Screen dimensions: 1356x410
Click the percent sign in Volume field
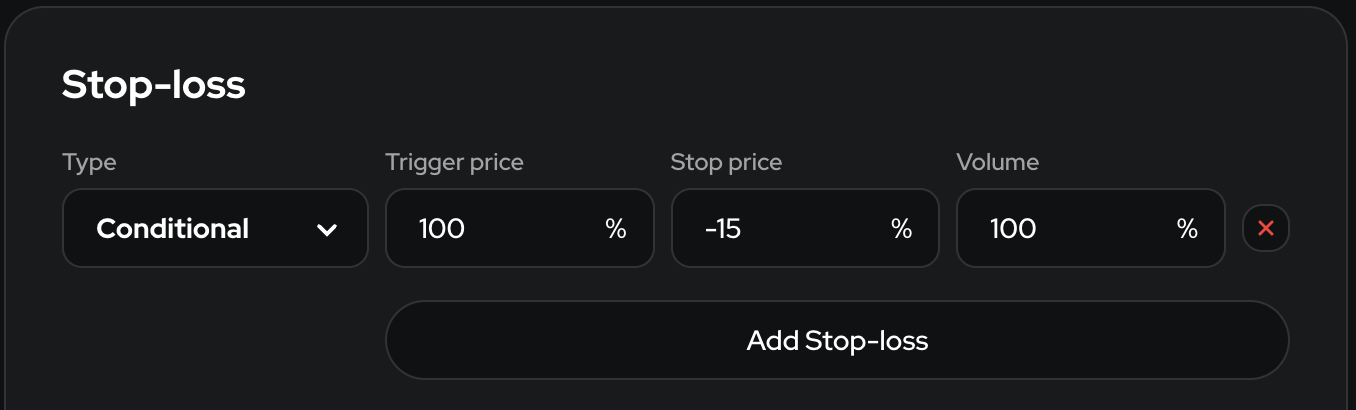pos(1187,229)
